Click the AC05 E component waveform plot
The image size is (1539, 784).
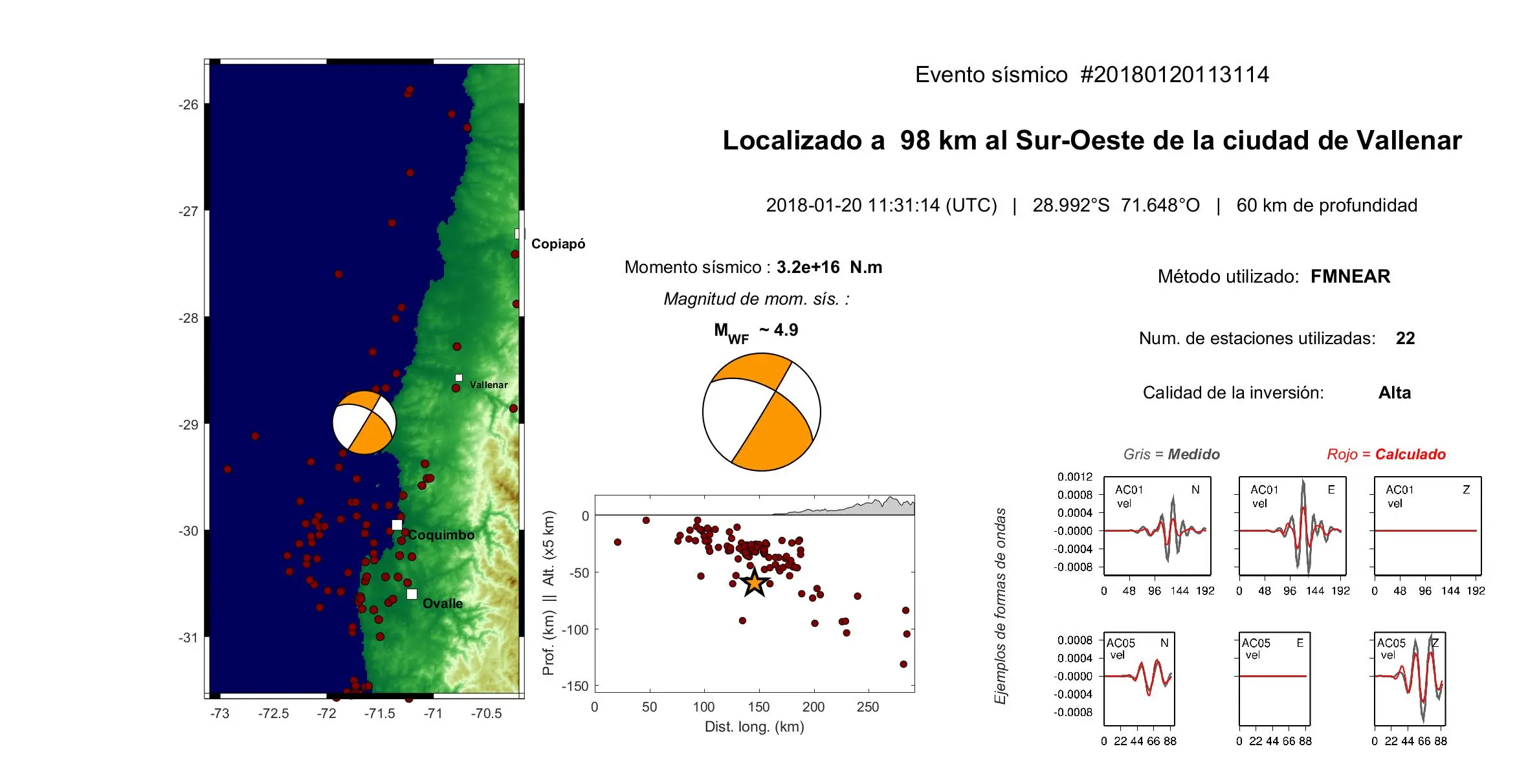1274,679
